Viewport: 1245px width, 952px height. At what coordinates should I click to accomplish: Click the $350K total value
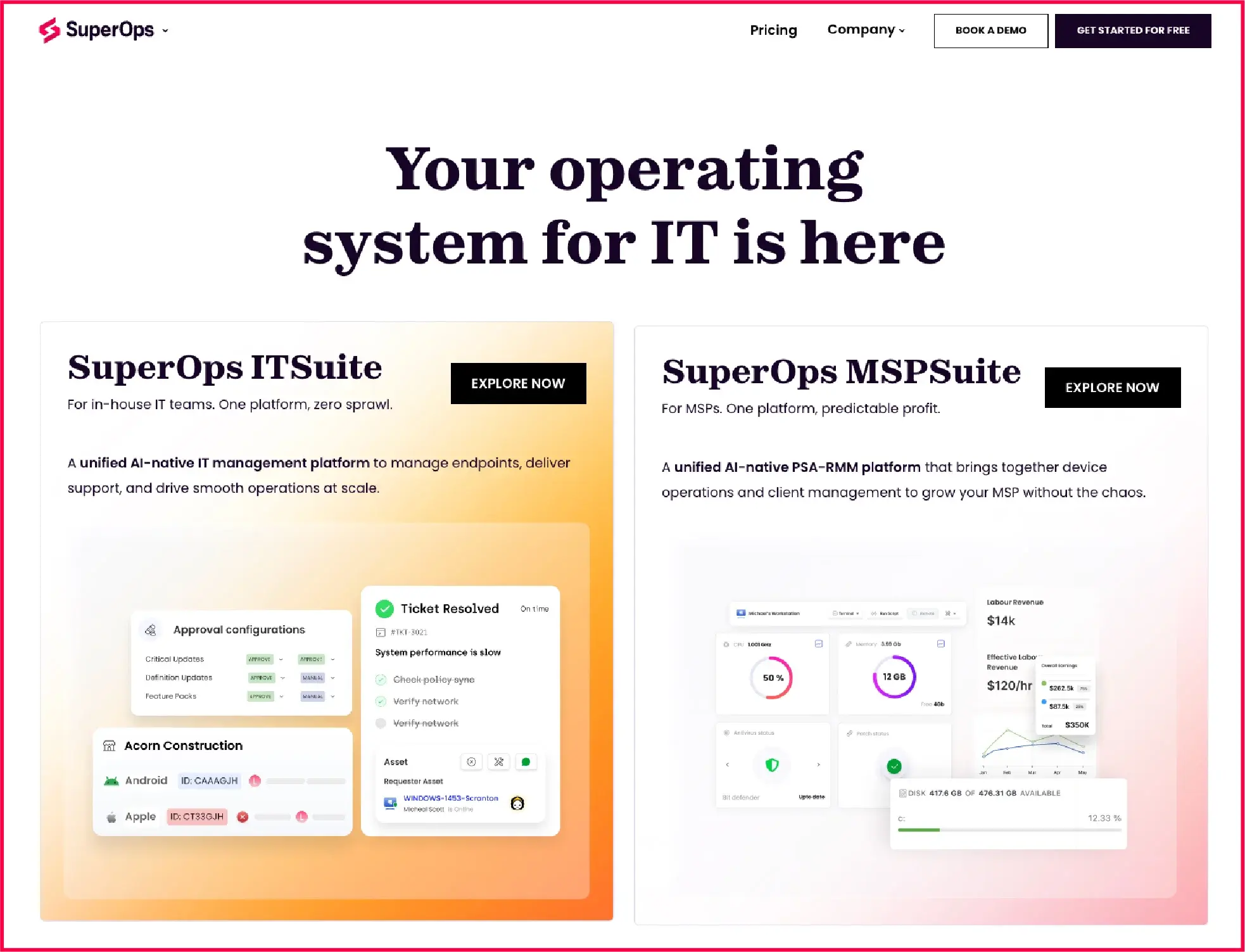click(x=1077, y=725)
